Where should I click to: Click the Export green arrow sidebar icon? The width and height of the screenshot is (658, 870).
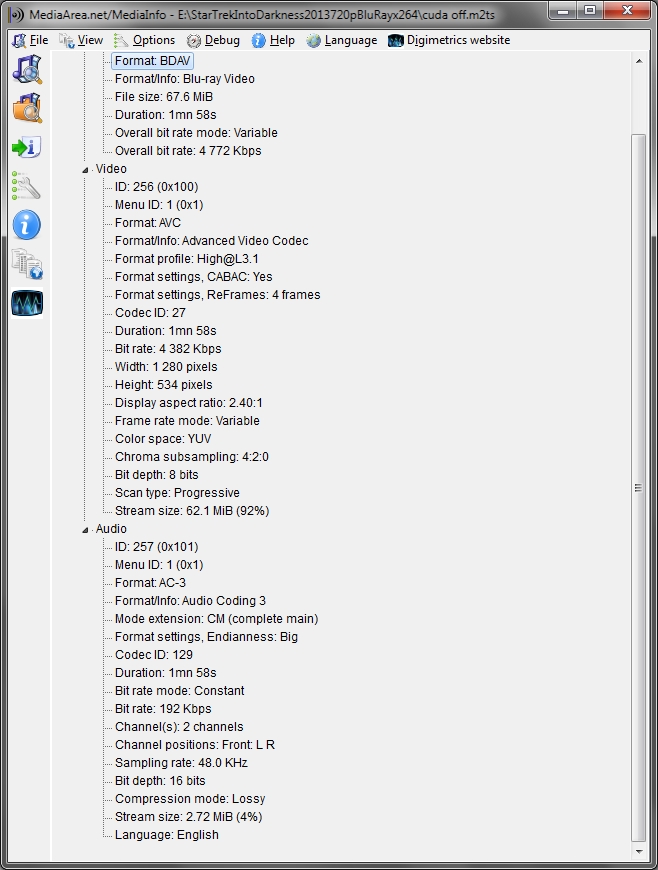[27, 147]
